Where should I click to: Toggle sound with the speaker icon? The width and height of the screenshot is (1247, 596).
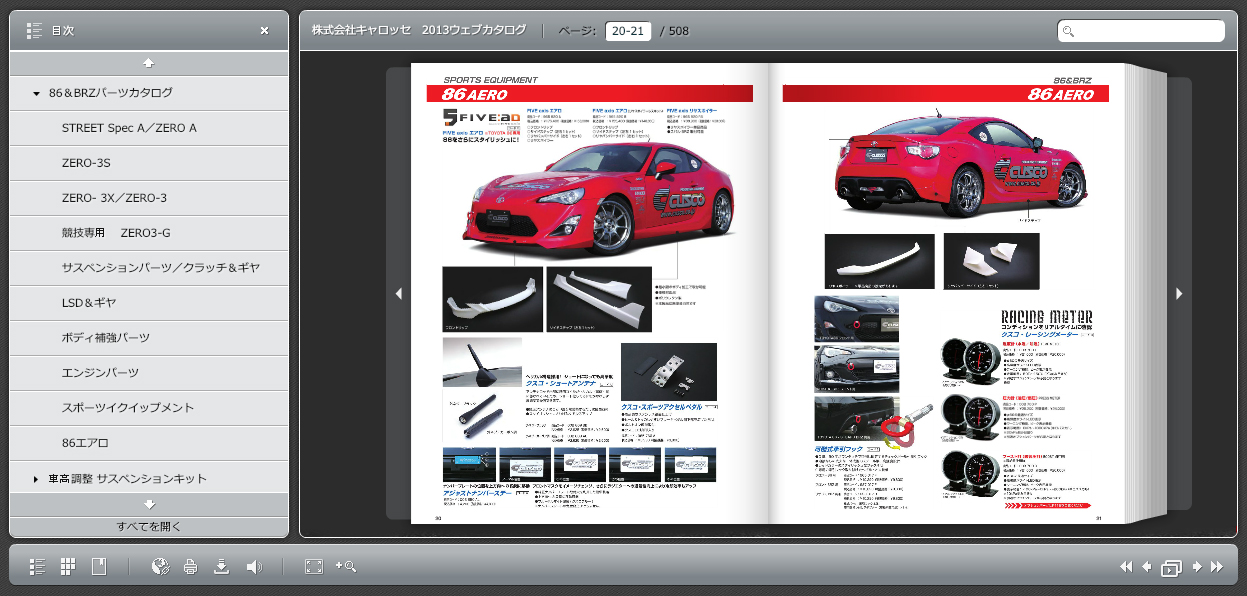(x=254, y=567)
